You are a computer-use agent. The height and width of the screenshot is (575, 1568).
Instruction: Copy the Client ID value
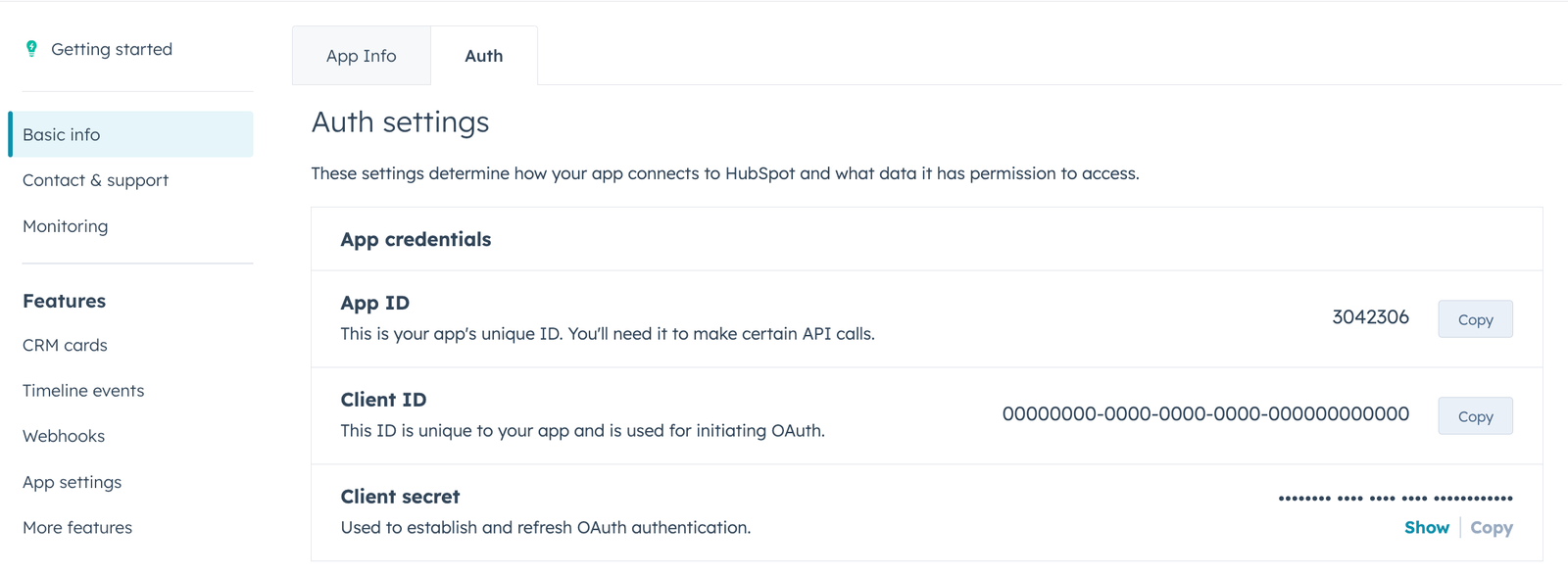pos(1475,415)
